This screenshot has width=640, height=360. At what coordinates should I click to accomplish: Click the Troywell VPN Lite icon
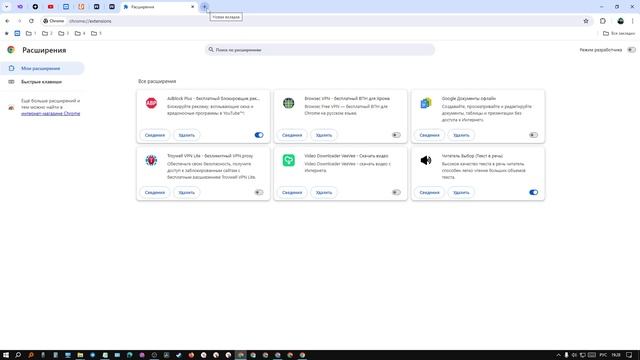(151, 160)
